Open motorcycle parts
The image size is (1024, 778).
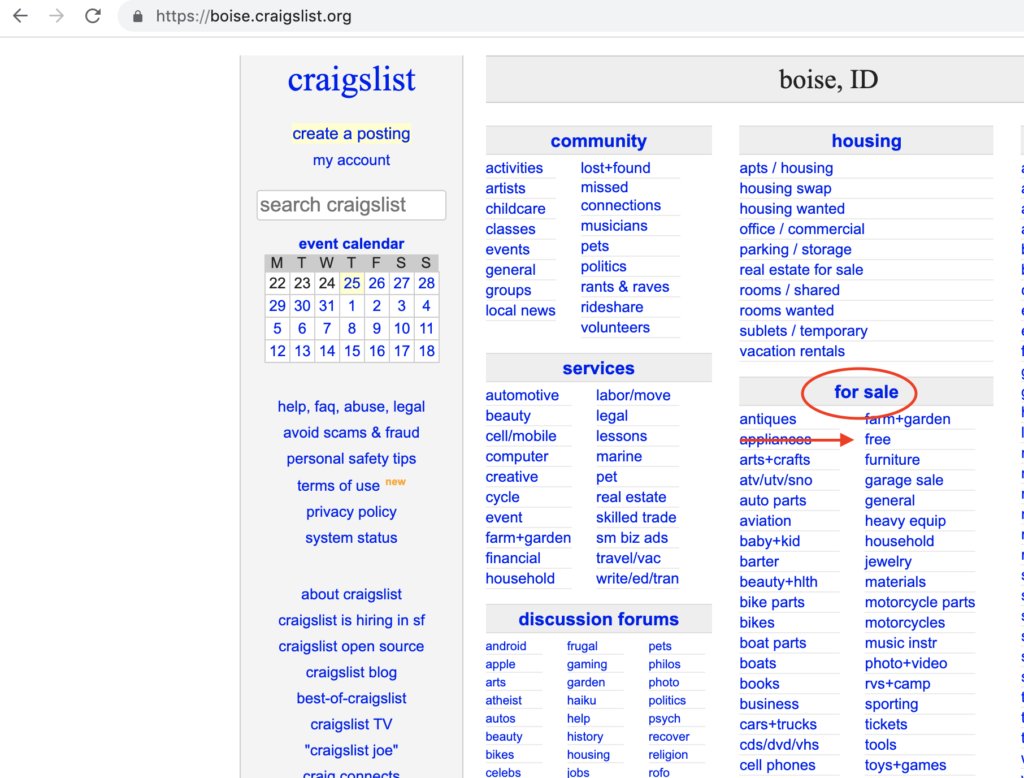(920, 602)
